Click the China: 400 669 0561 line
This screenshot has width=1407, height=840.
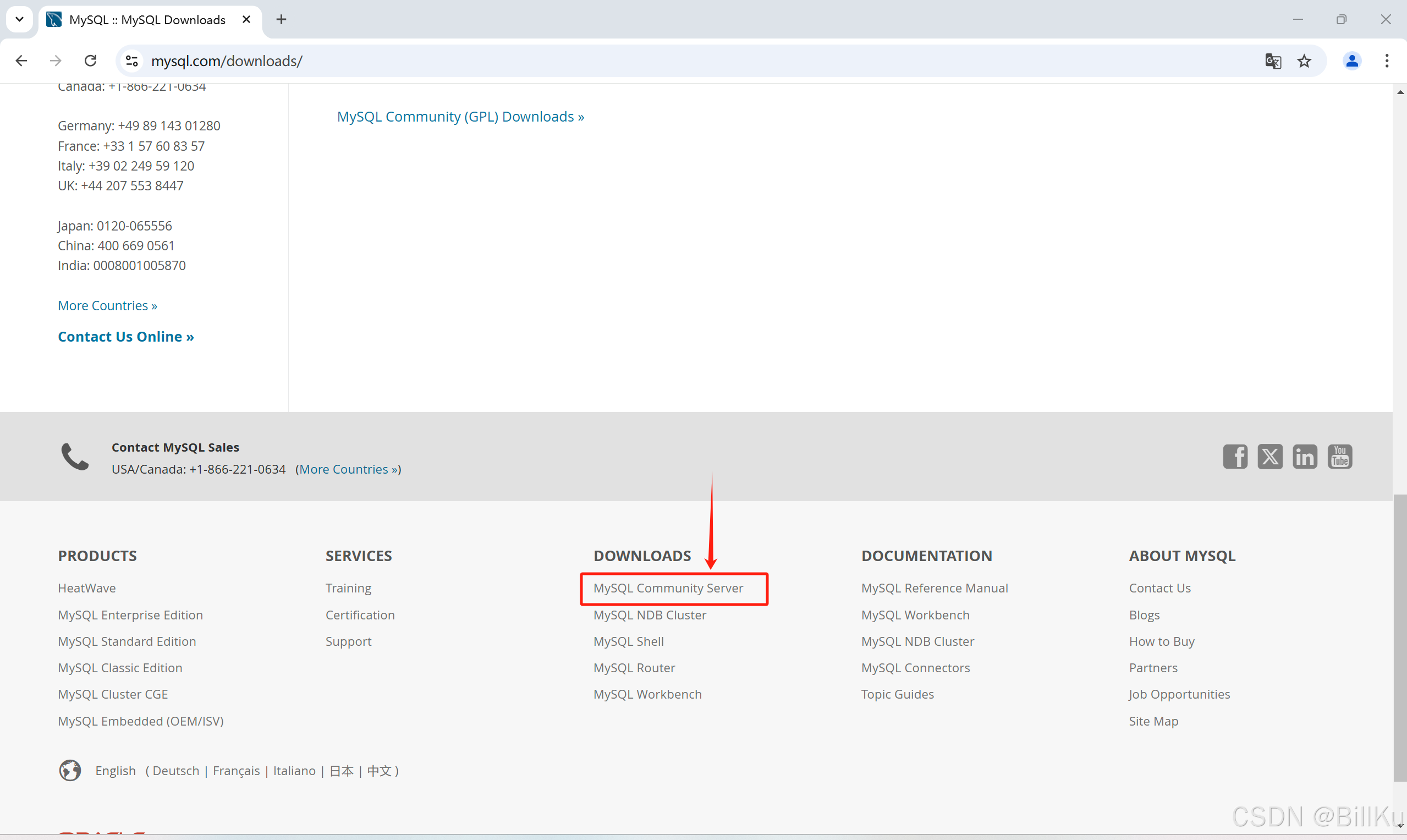tap(116, 246)
